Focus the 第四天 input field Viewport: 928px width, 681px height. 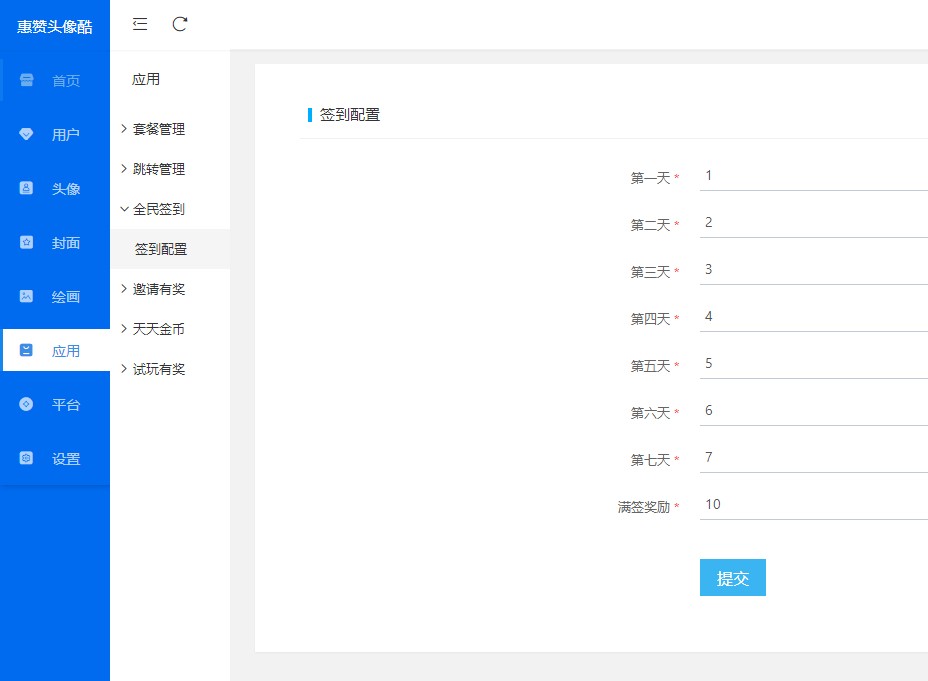pyautogui.click(x=814, y=317)
